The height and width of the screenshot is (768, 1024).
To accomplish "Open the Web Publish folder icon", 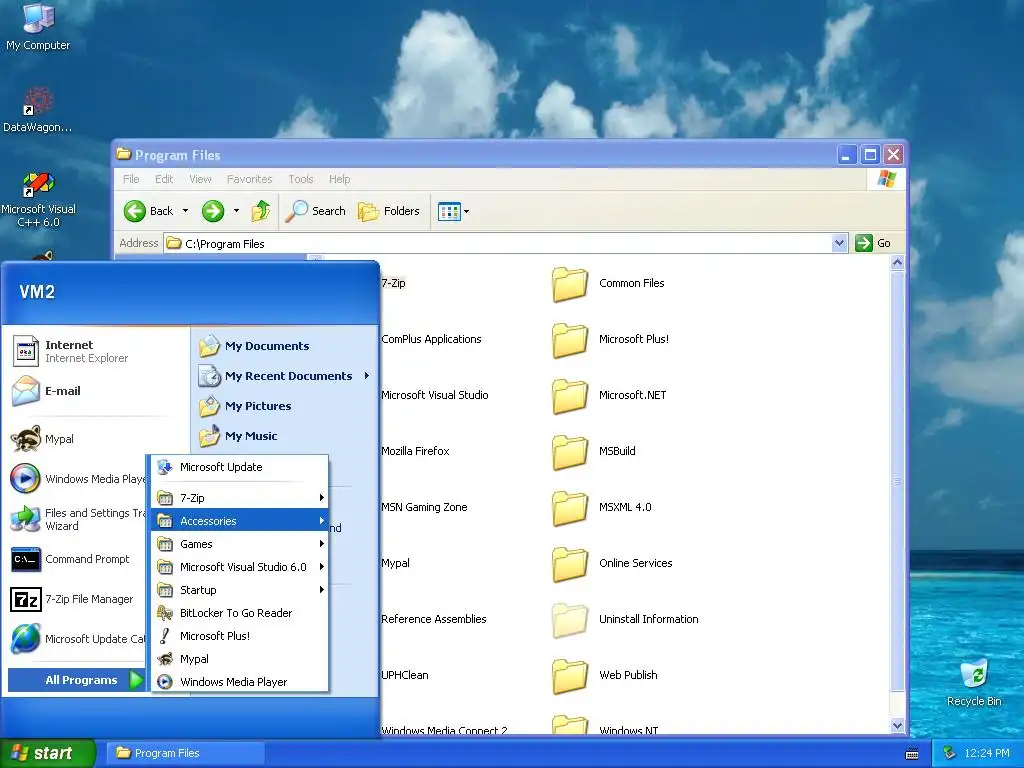I will coord(569,676).
